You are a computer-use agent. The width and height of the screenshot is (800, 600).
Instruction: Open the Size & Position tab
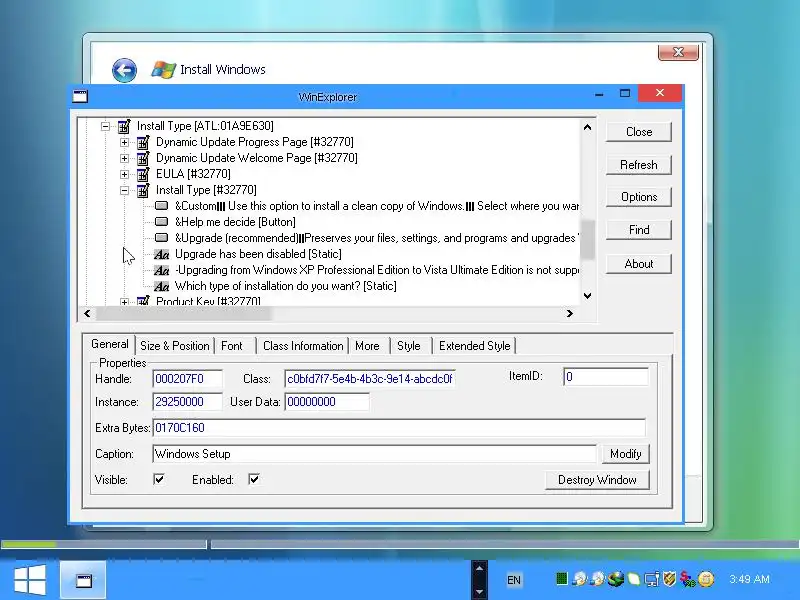point(174,346)
